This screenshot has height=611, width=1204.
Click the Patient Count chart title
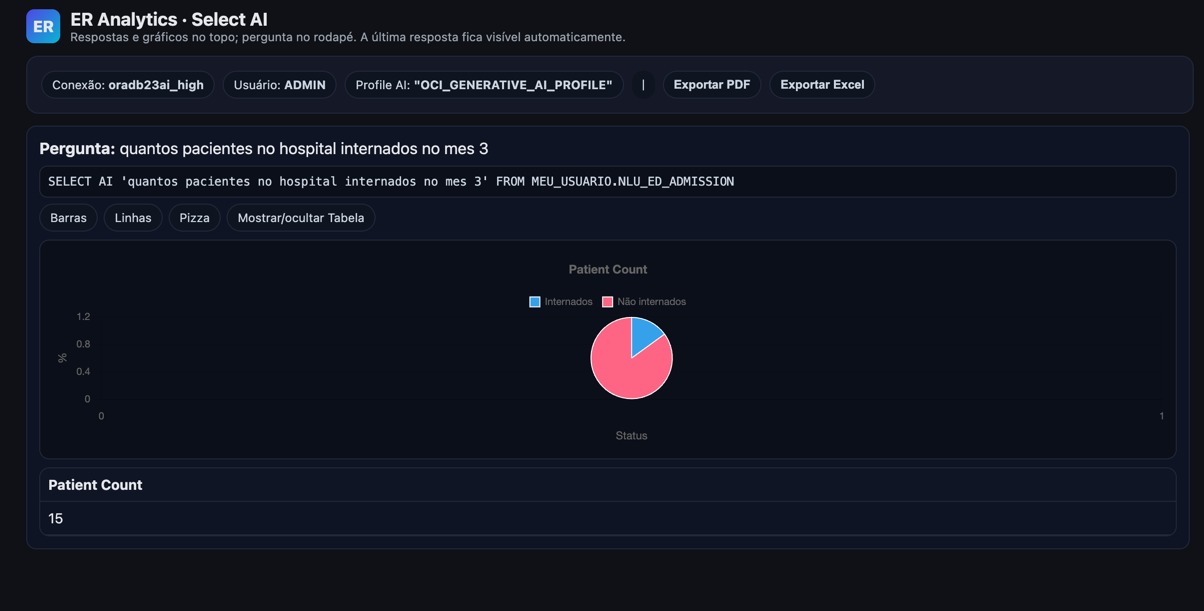click(607, 270)
